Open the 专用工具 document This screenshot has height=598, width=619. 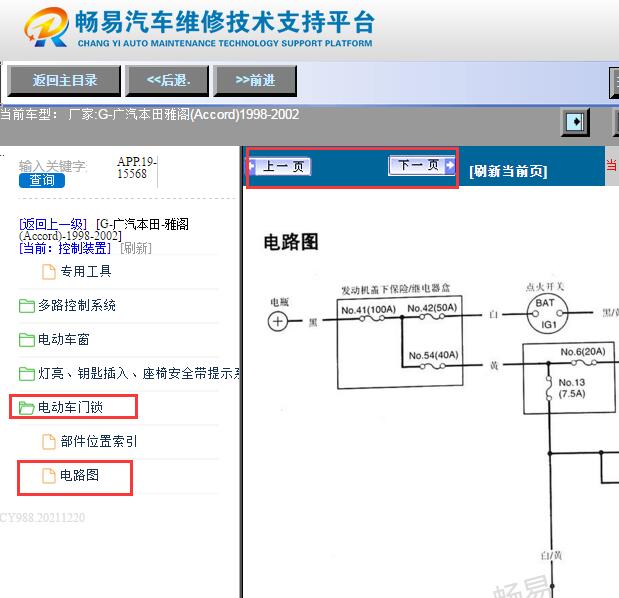tap(86, 272)
